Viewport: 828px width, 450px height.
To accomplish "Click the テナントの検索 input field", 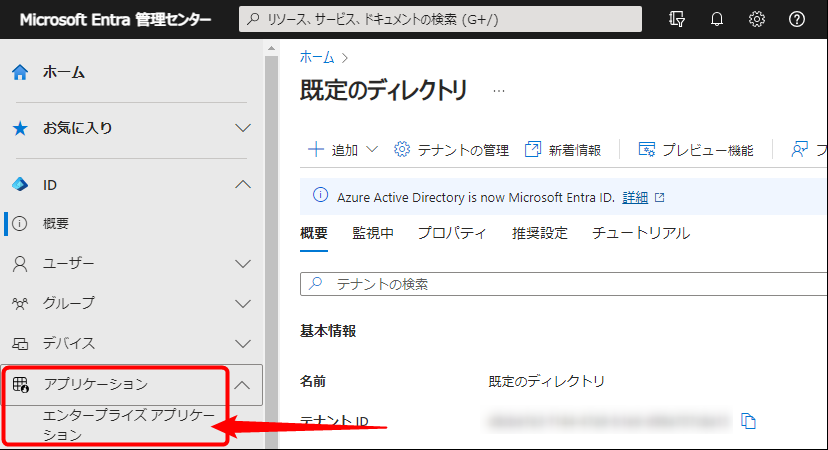I will (x=563, y=284).
